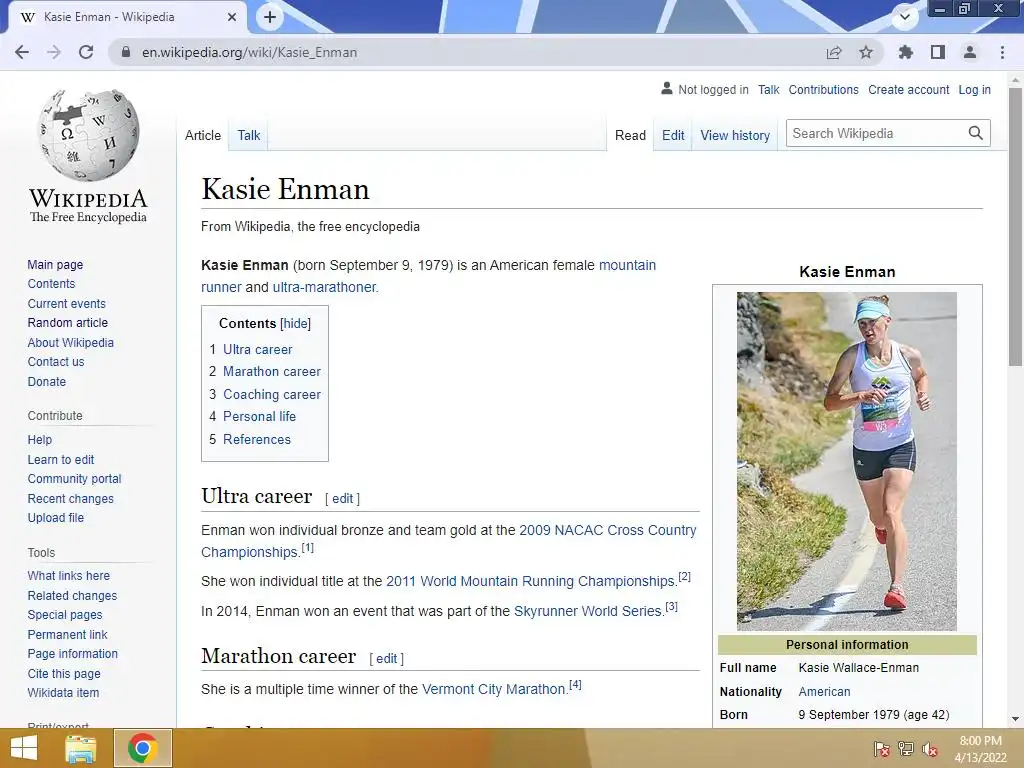
Task: Open Random article in sidebar
Action: [x=67, y=323]
